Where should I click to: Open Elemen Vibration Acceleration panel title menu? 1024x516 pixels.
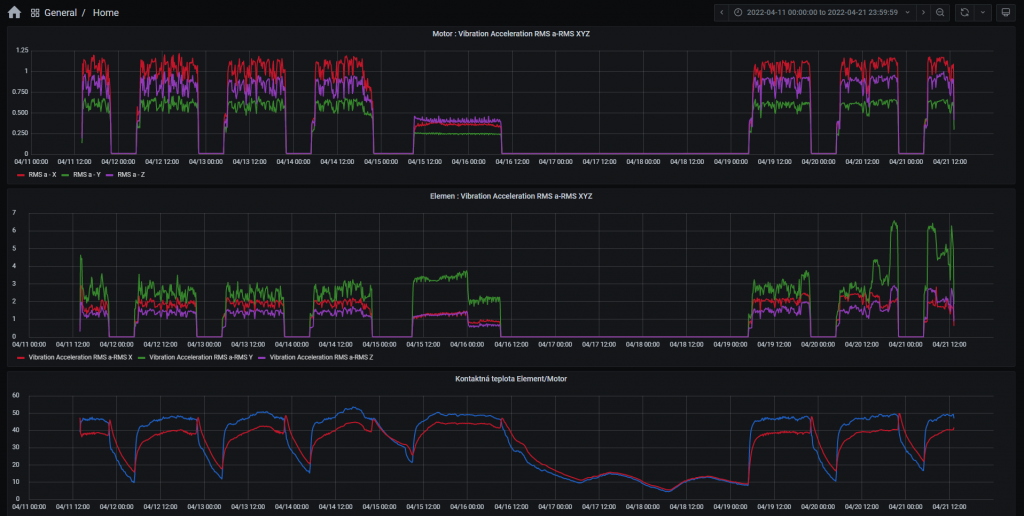pyautogui.click(x=511, y=196)
